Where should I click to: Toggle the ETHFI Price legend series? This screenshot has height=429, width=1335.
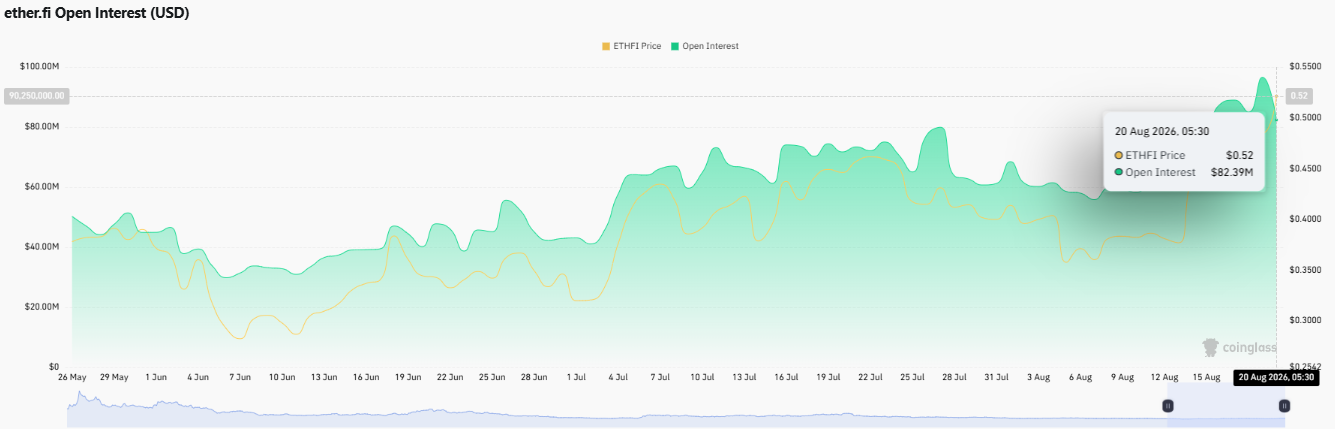(631, 46)
